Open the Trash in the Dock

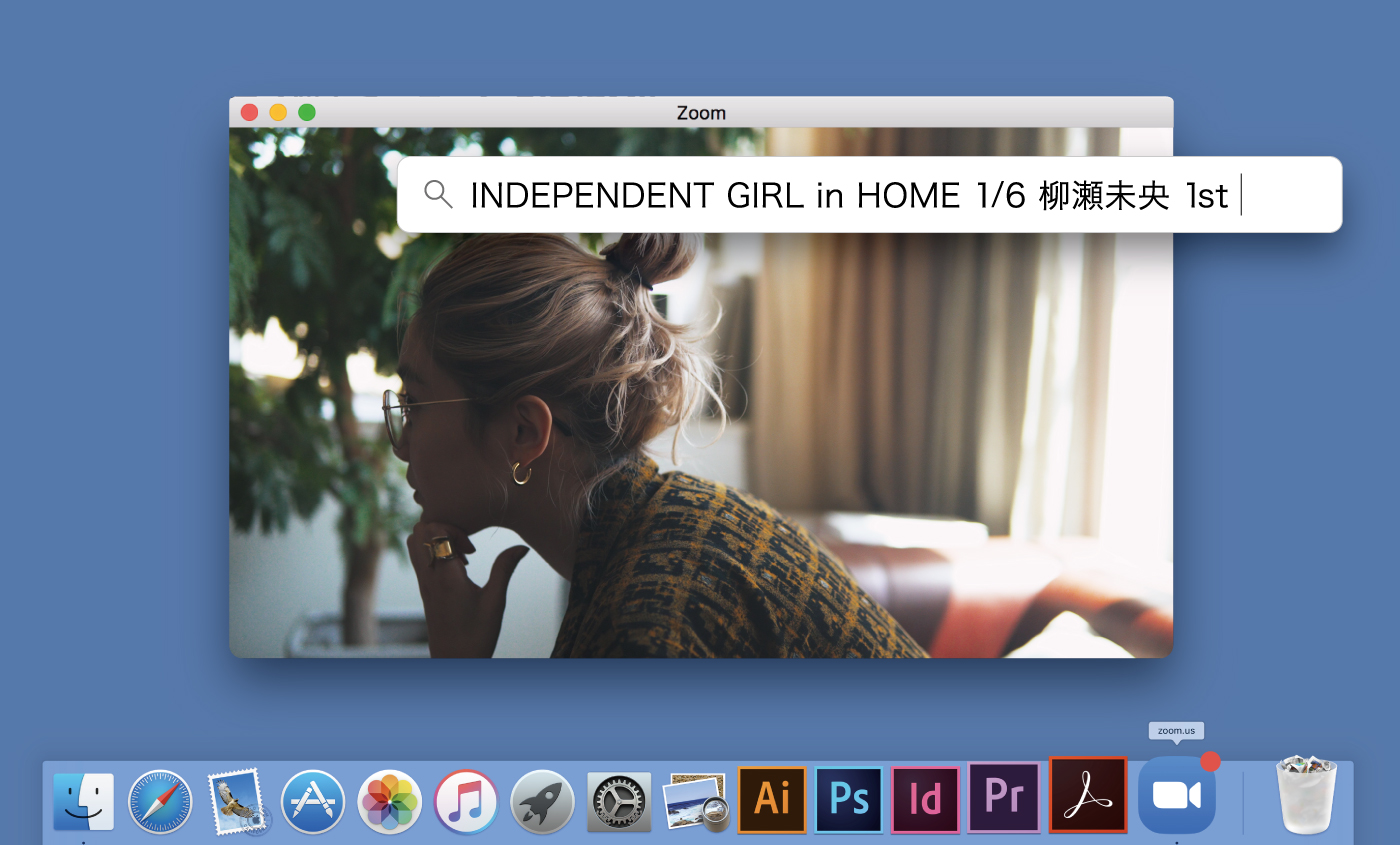tap(1307, 795)
